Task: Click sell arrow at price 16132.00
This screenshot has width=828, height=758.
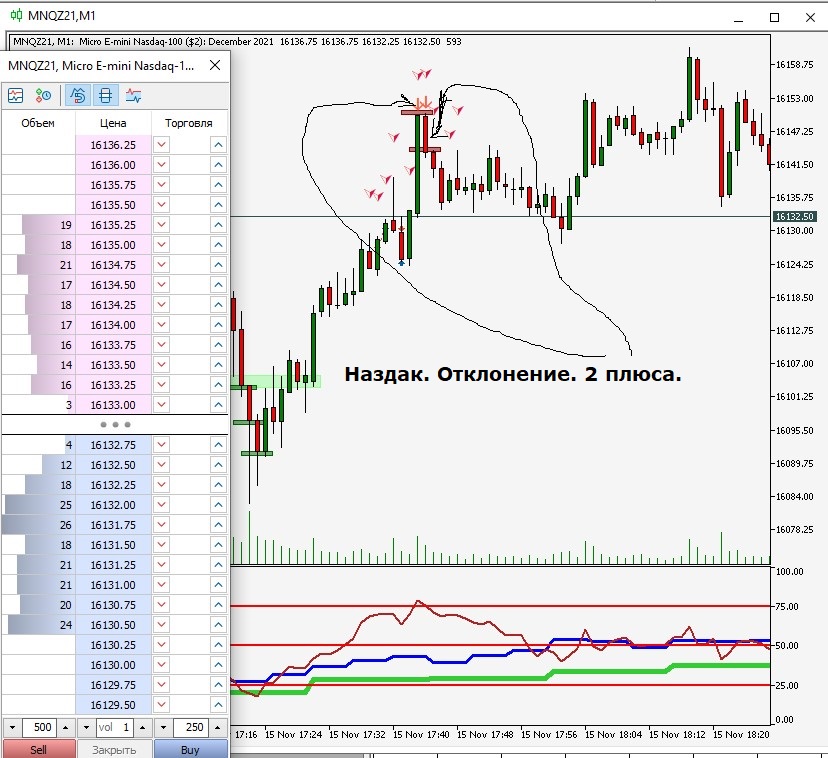Action: coord(162,505)
